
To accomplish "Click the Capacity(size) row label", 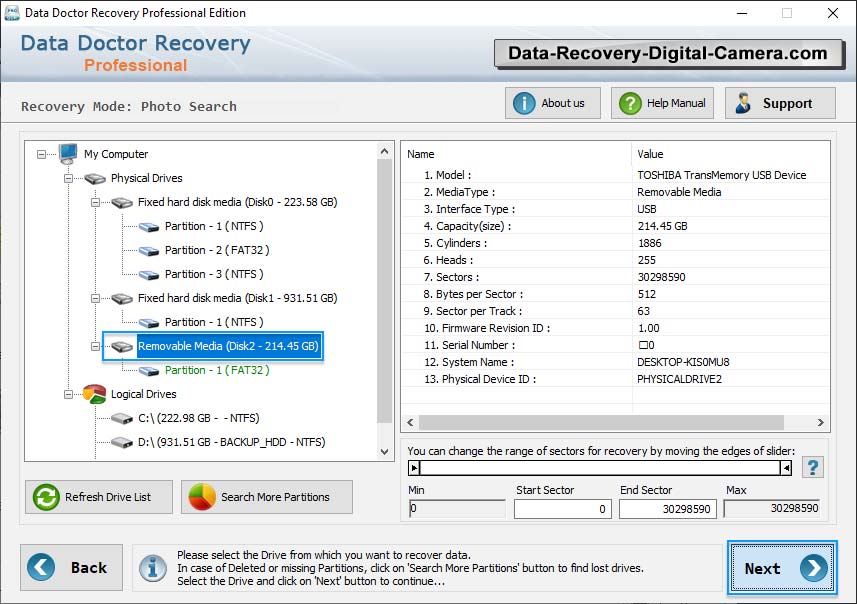I will click(467, 226).
